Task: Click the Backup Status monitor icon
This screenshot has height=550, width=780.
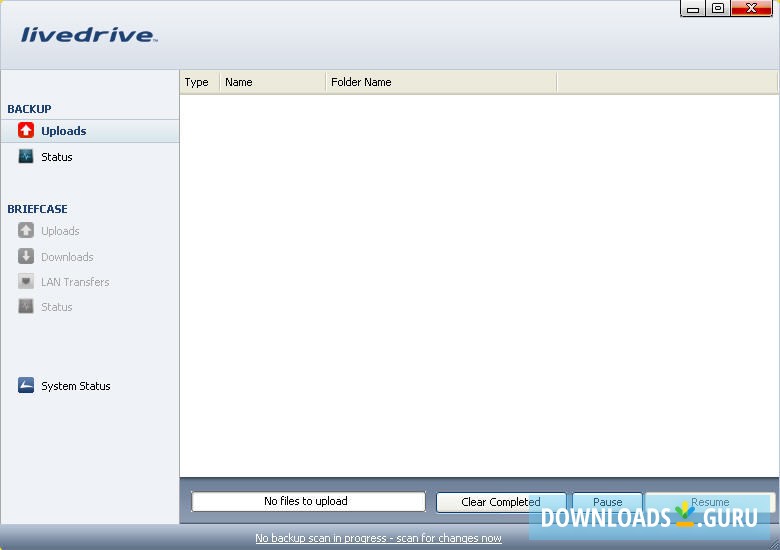Action: pos(26,157)
